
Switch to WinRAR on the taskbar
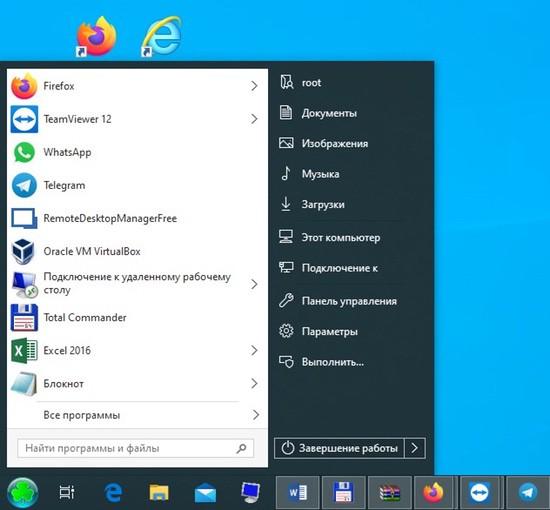390,492
